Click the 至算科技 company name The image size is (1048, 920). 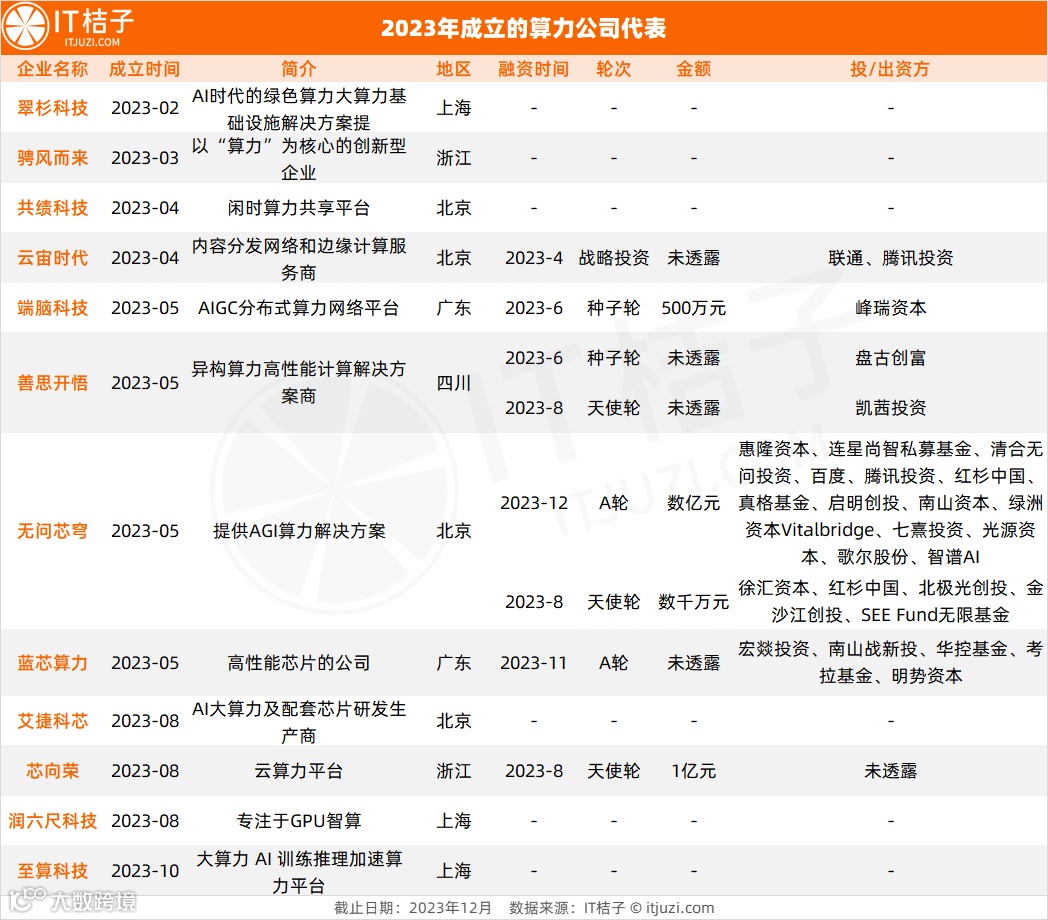tap(52, 871)
